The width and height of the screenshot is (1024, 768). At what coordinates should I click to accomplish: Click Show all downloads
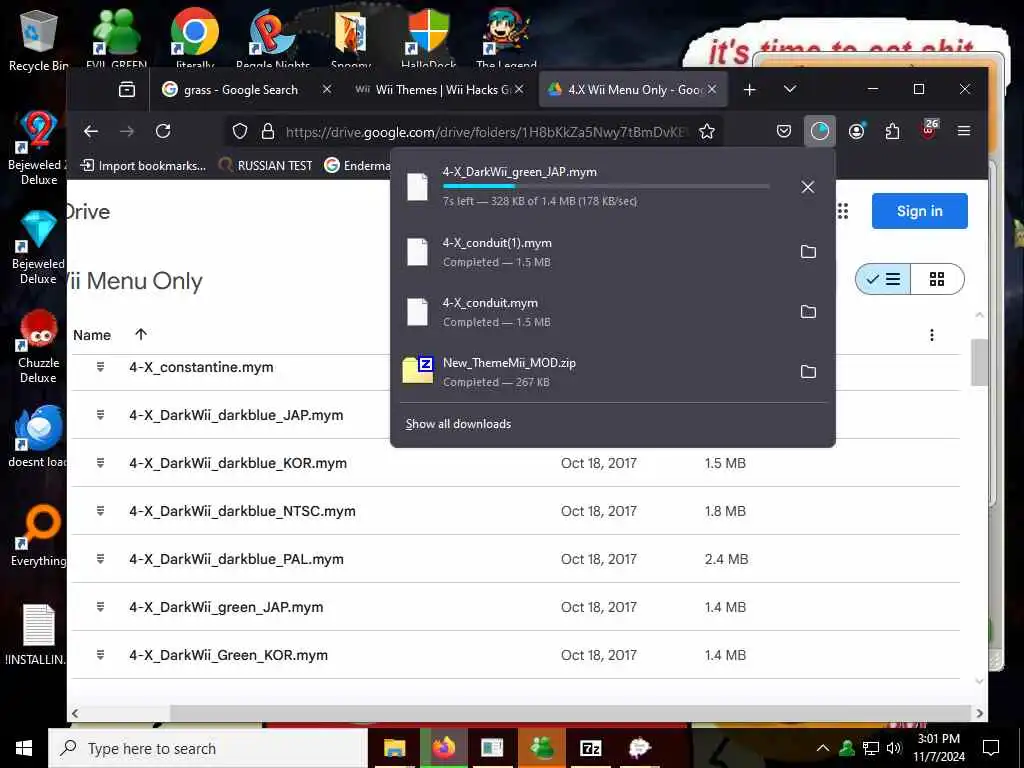(458, 424)
